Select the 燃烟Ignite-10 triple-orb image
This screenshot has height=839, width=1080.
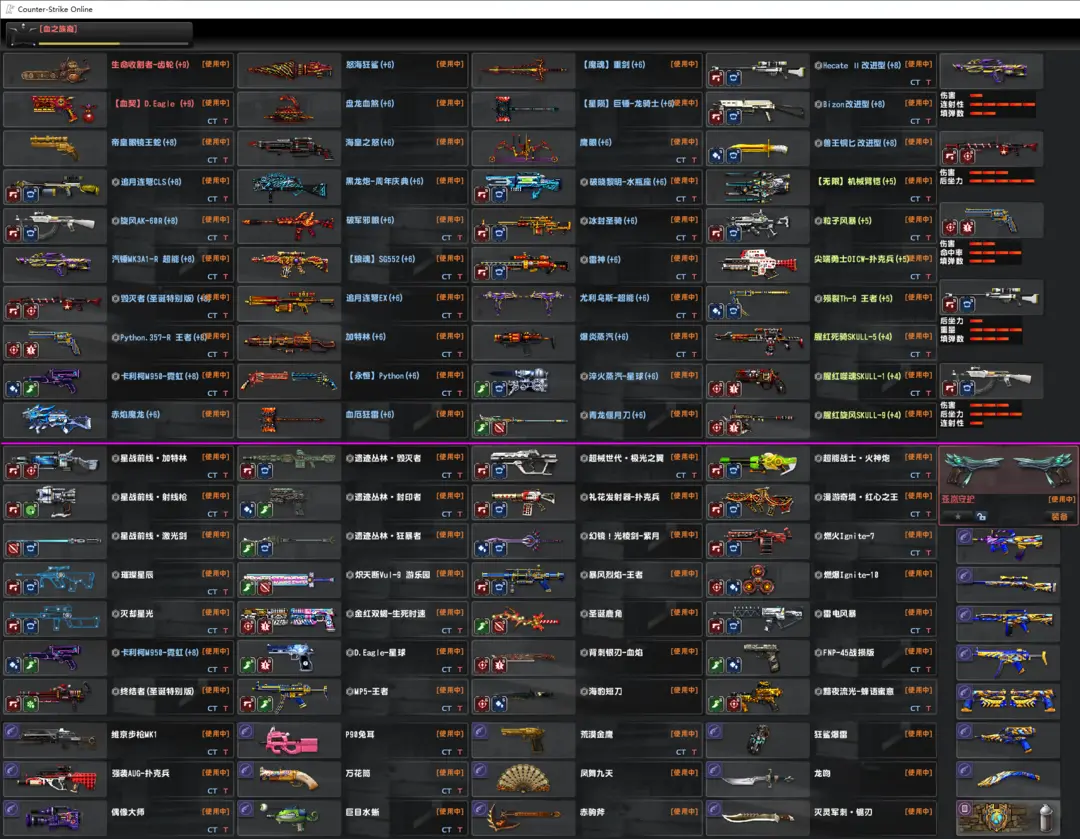(758, 580)
